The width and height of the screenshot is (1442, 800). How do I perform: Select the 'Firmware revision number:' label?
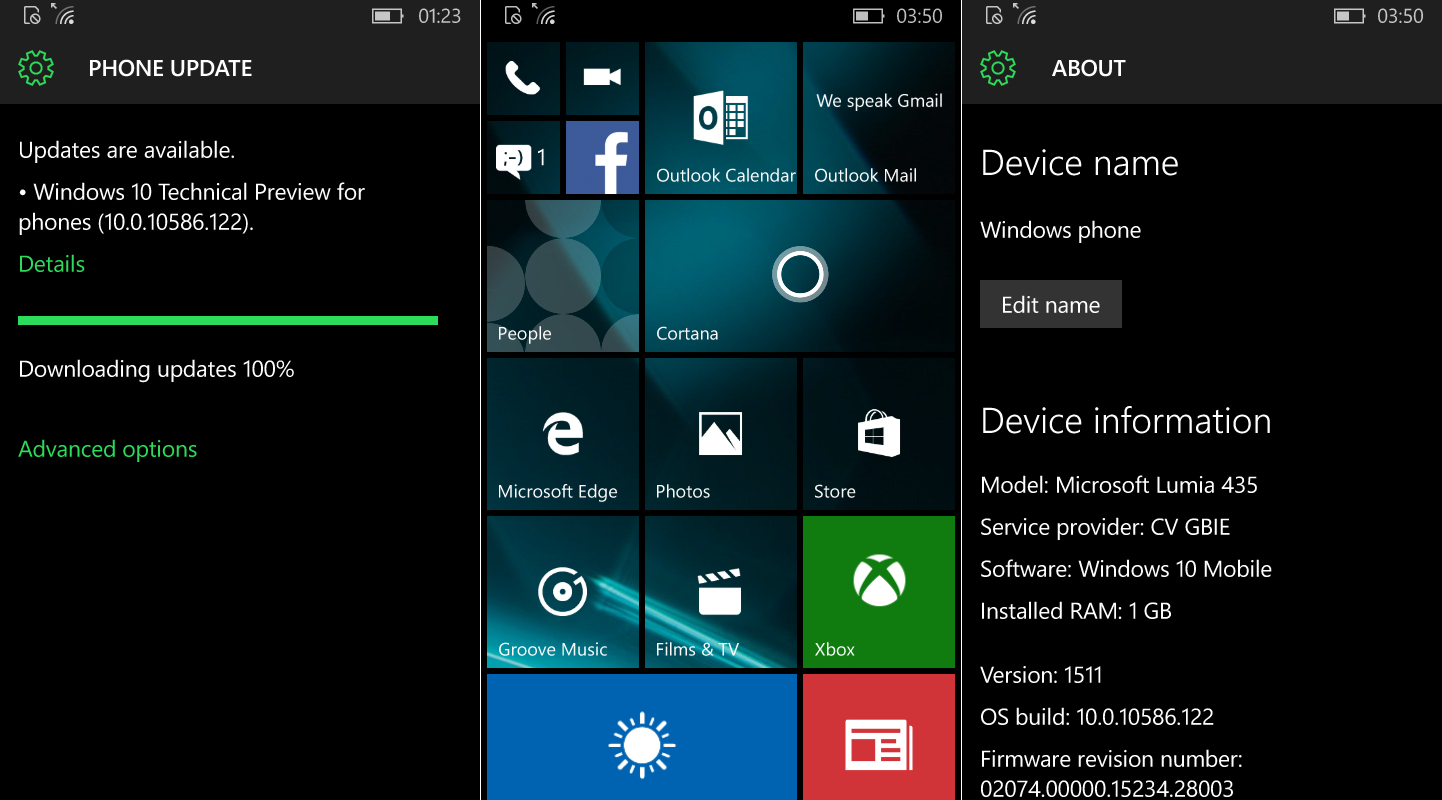pos(1112,759)
